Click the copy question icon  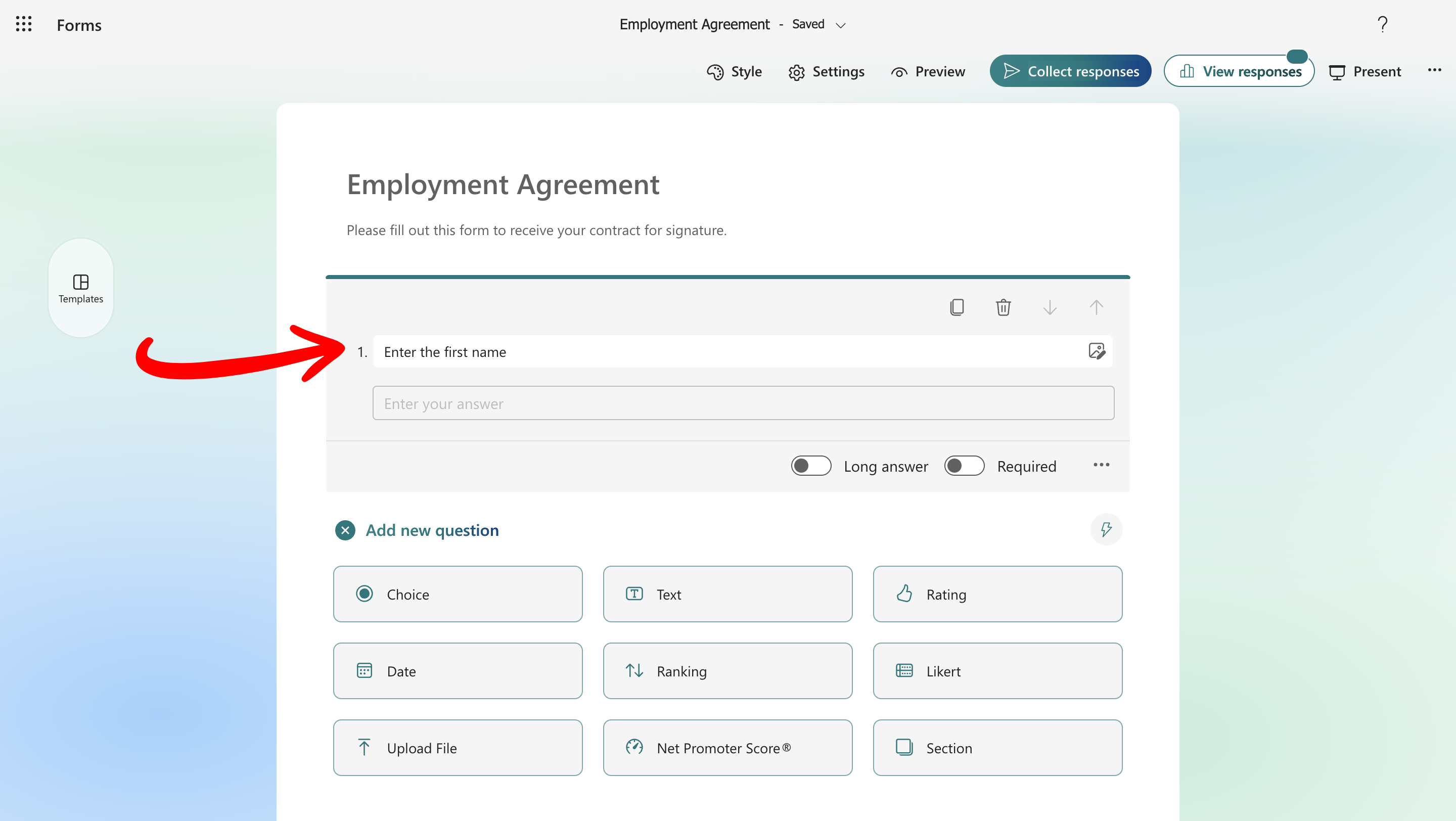tap(957, 307)
